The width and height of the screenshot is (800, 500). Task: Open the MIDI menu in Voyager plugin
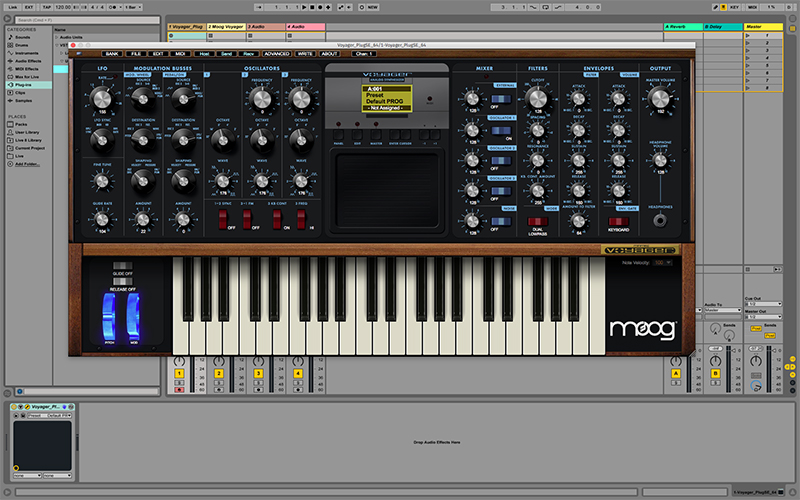pos(180,54)
